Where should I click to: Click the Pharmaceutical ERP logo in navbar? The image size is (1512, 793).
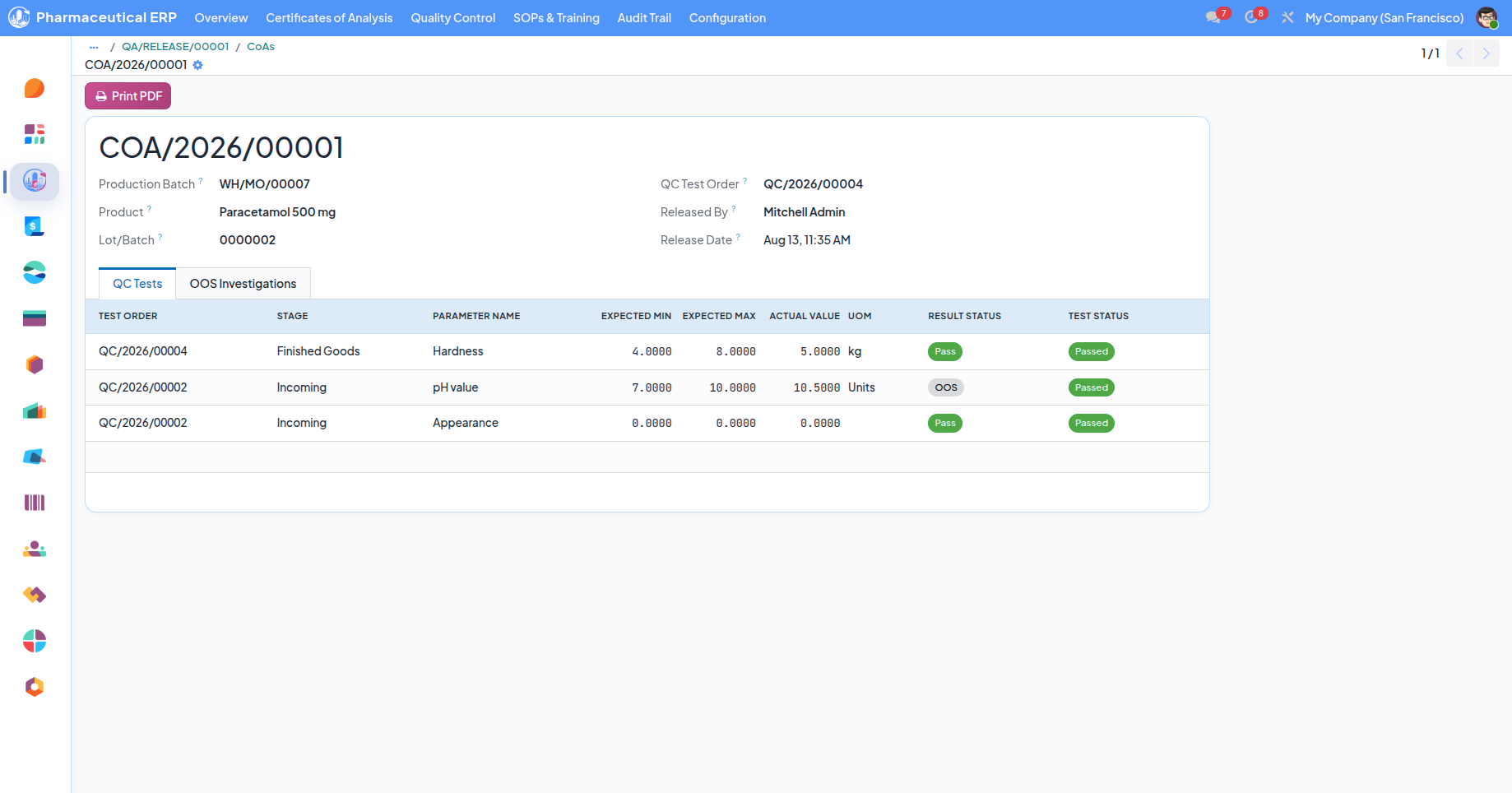click(x=19, y=17)
